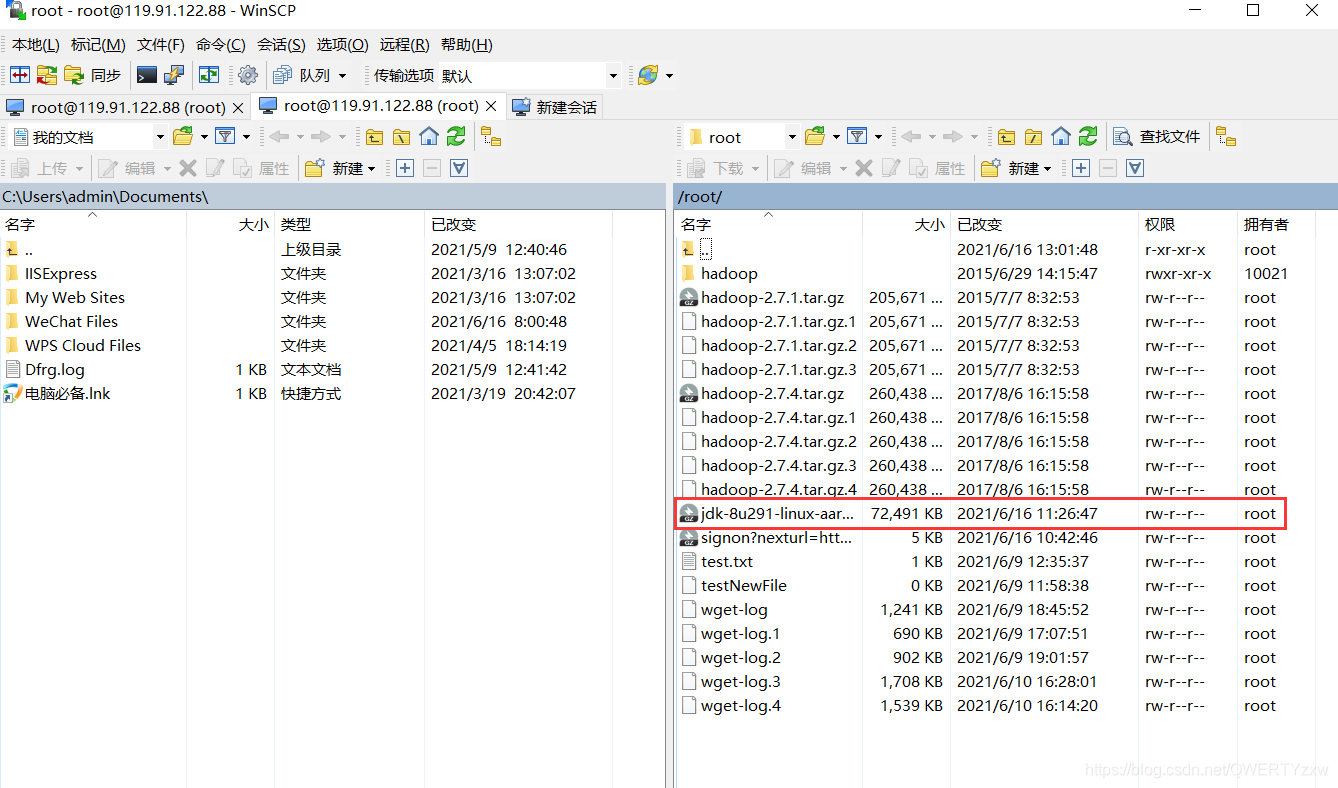1338x788 pixels.
Task: Select the IISExpress folder in local panel
Action: coord(61,274)
